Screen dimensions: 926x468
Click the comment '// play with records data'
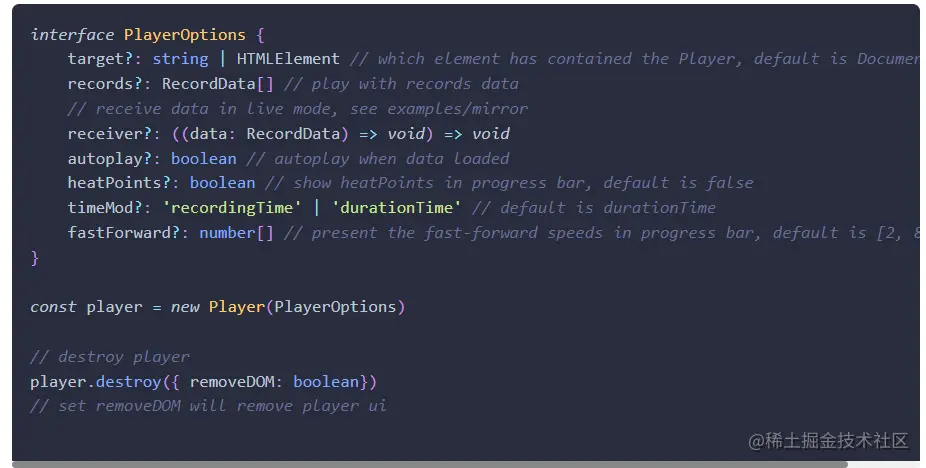click(x=401, y=84)
